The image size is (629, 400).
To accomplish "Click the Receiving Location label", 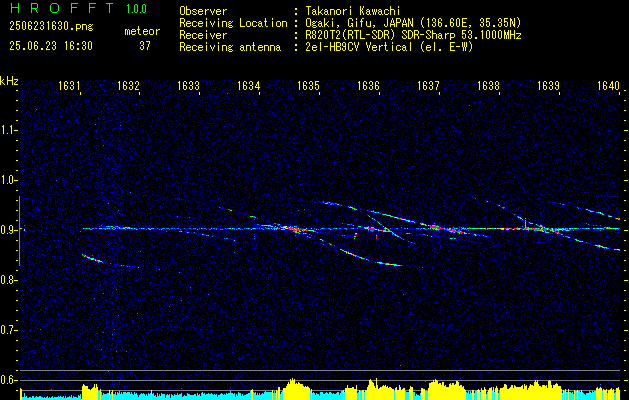I will click(x=233, y=23).
